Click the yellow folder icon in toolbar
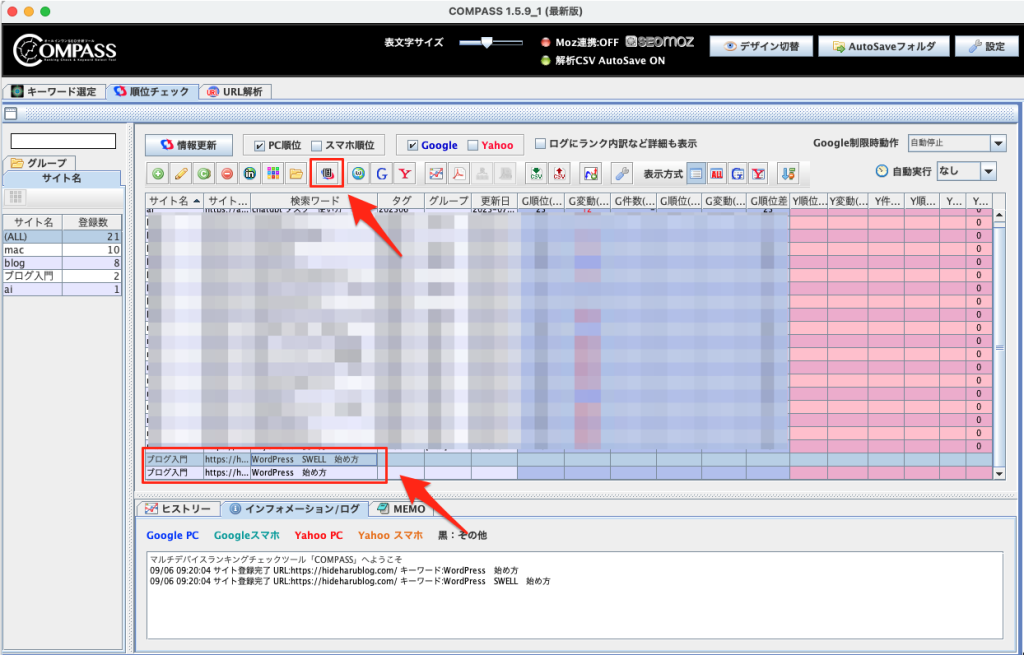This screenshot has width=1024, height=655. tap(296, 174)
